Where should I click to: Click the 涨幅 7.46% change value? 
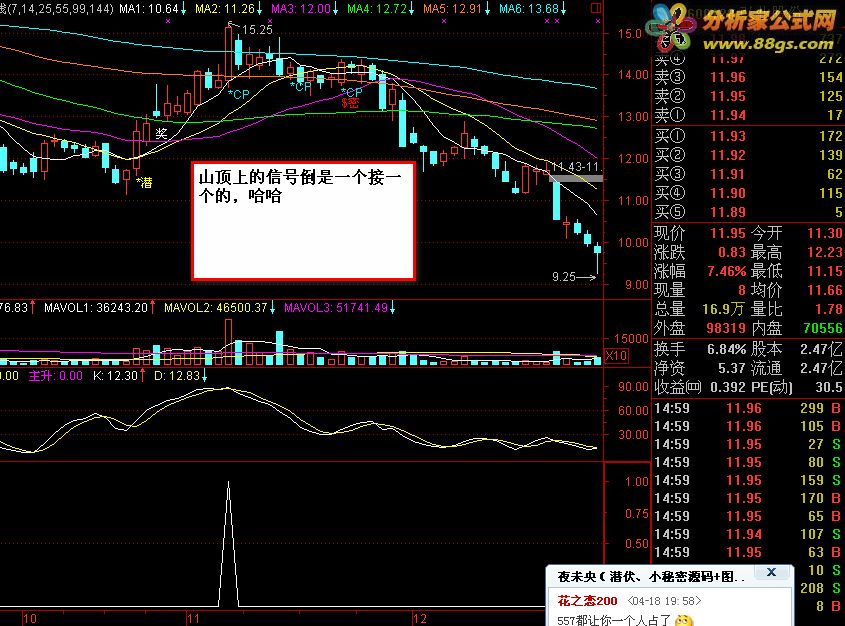(x=726, y=271)
